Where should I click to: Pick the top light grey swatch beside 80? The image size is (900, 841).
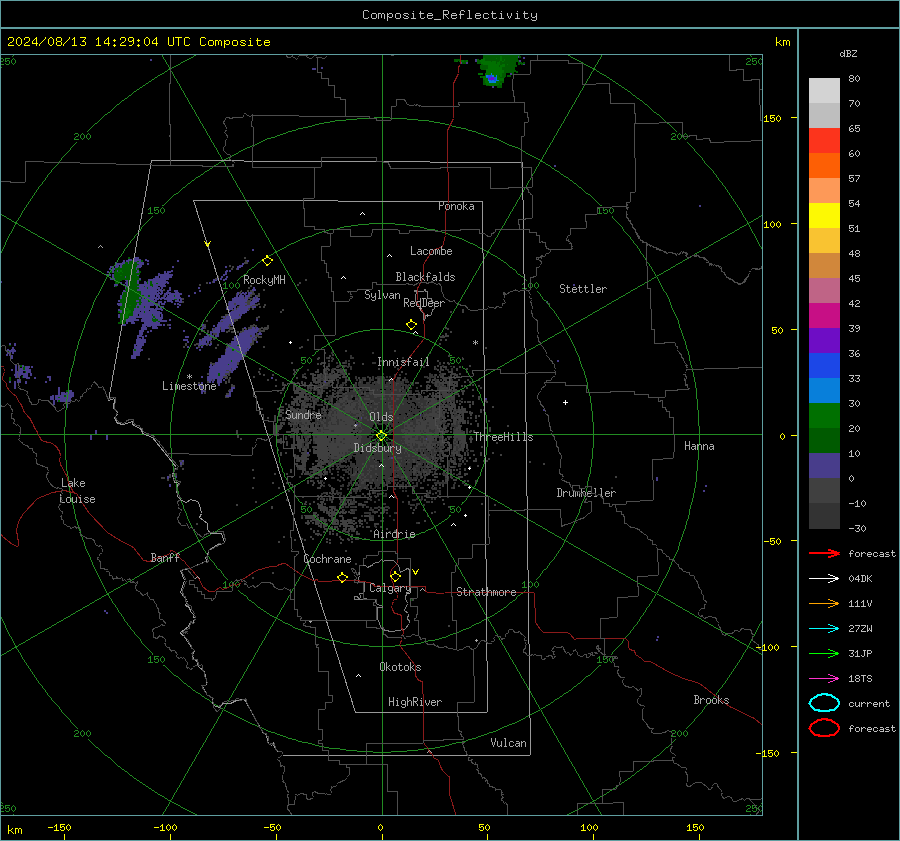click(824, 91)
